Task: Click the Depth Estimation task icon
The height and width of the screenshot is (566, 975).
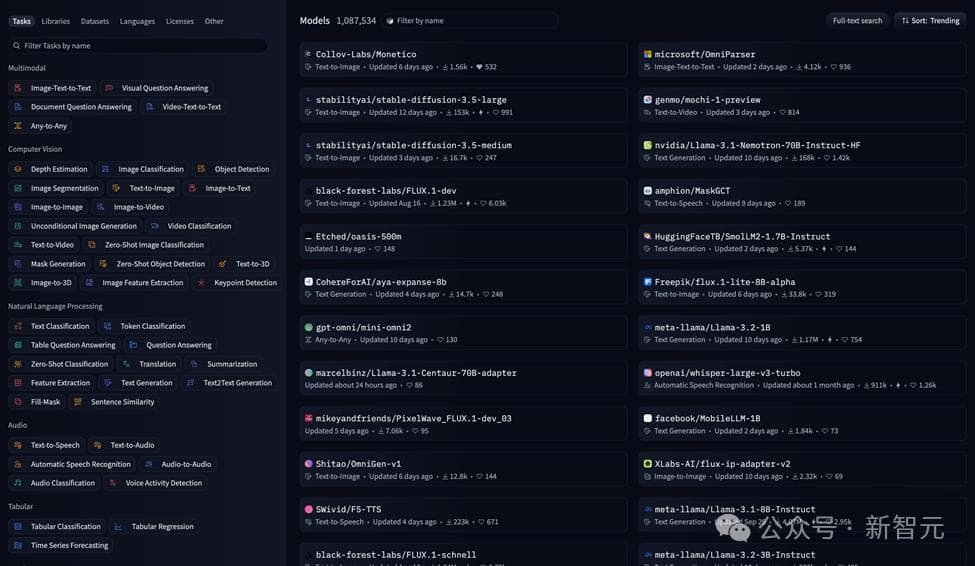Action: click(17, 169)
